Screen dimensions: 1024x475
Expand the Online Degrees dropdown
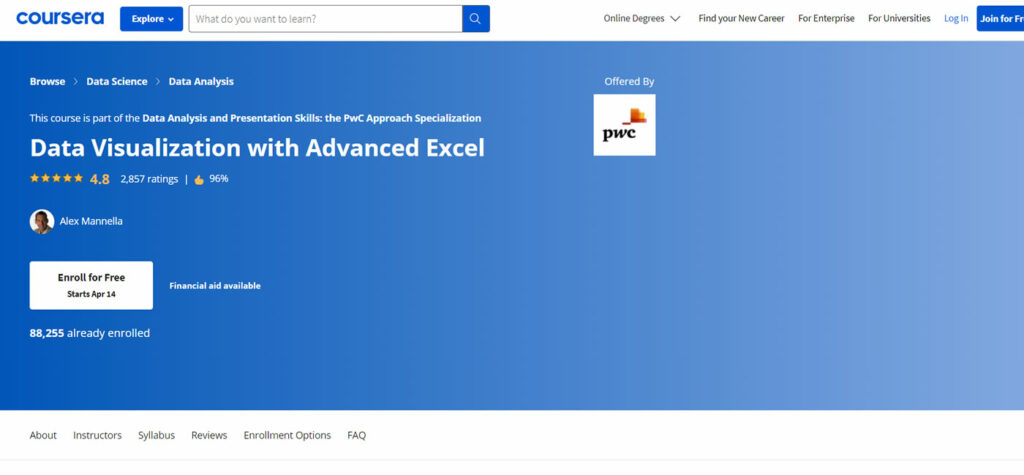tap(642, 19)
